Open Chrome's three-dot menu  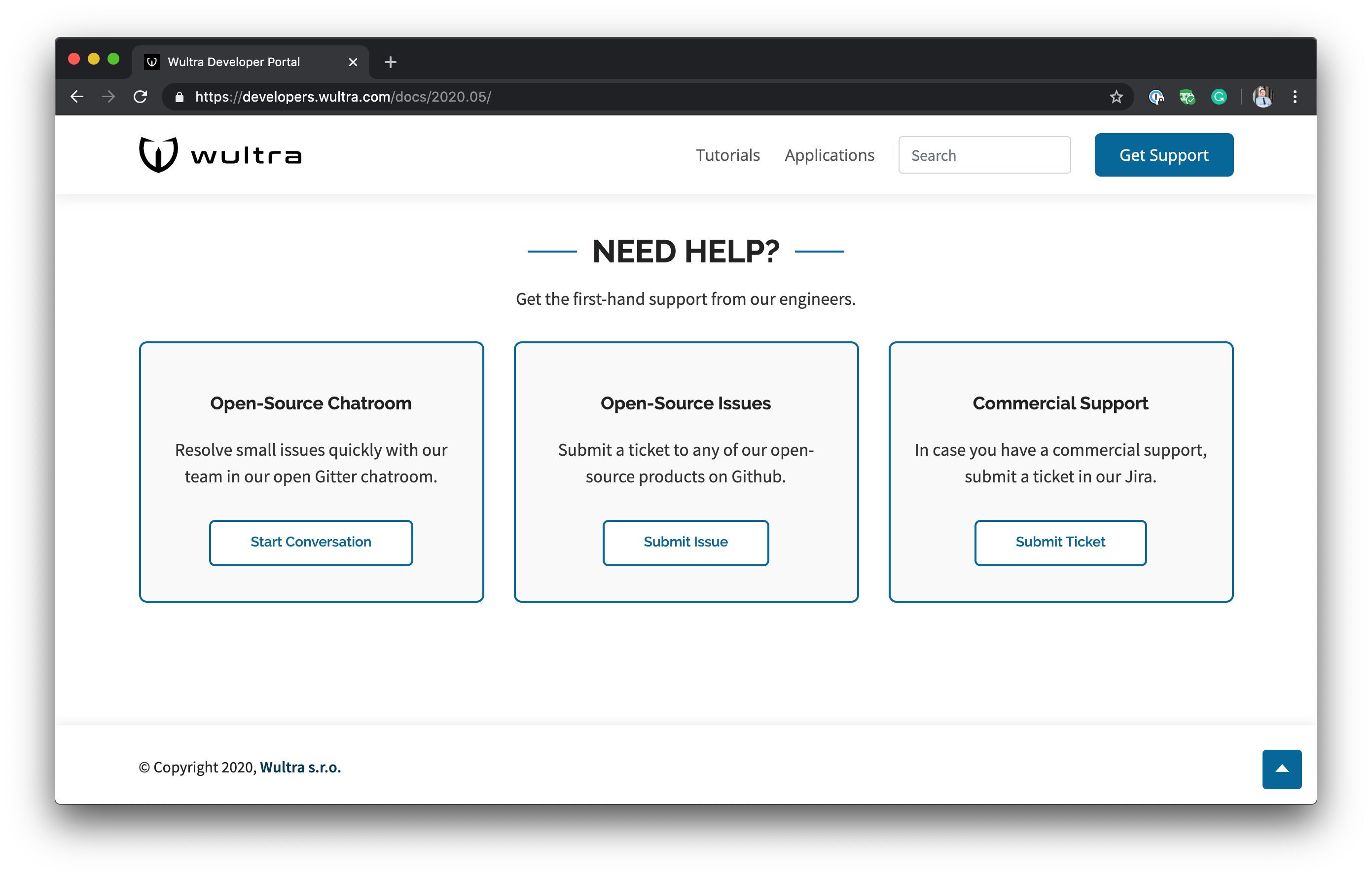1295,97
